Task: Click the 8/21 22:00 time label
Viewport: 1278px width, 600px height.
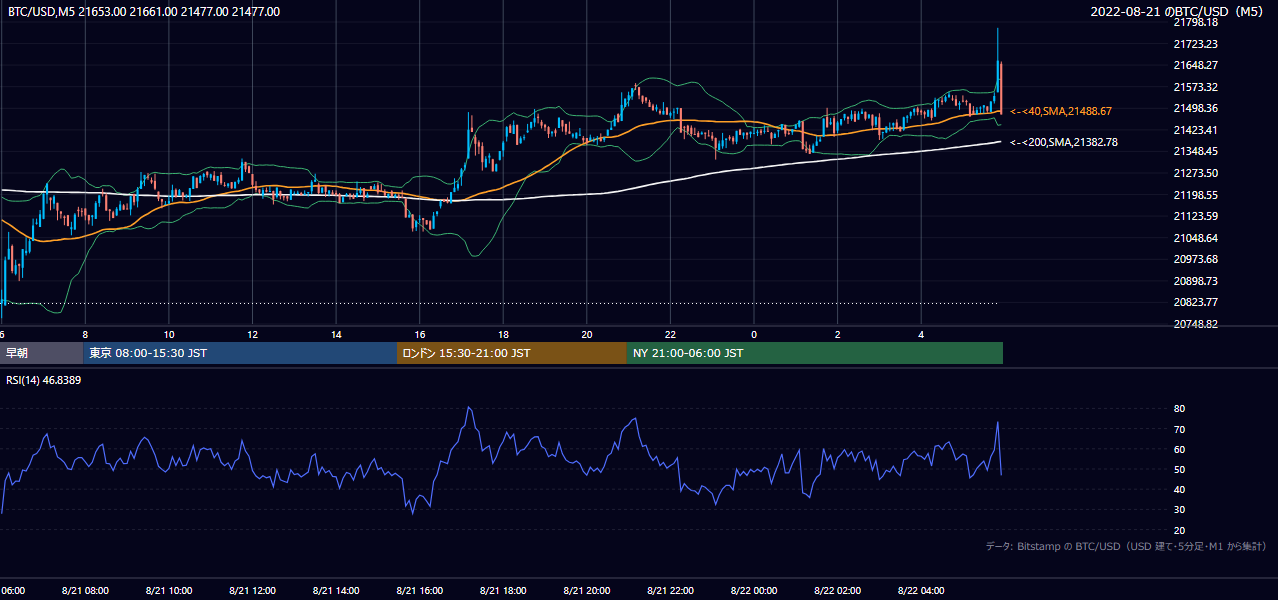Action: pyautogui.click(x=670, y=590)
